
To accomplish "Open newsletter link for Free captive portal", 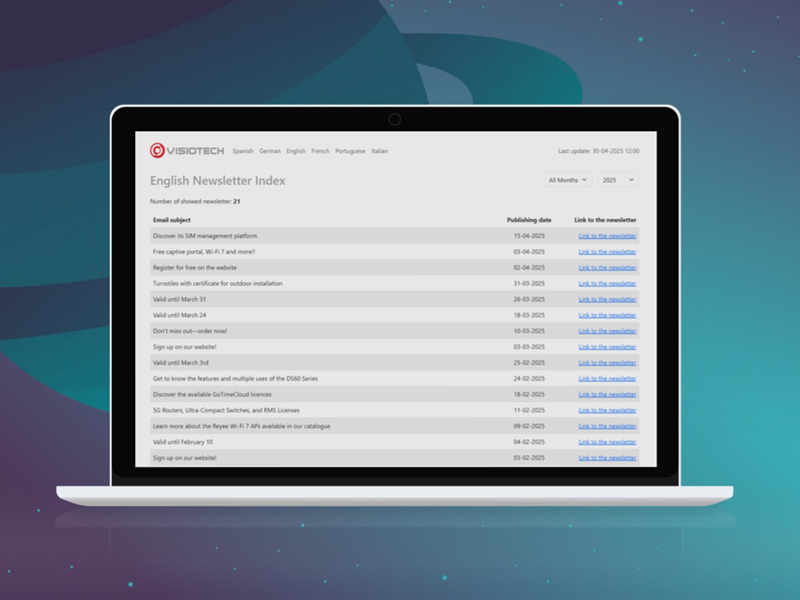I will [607, 252].
